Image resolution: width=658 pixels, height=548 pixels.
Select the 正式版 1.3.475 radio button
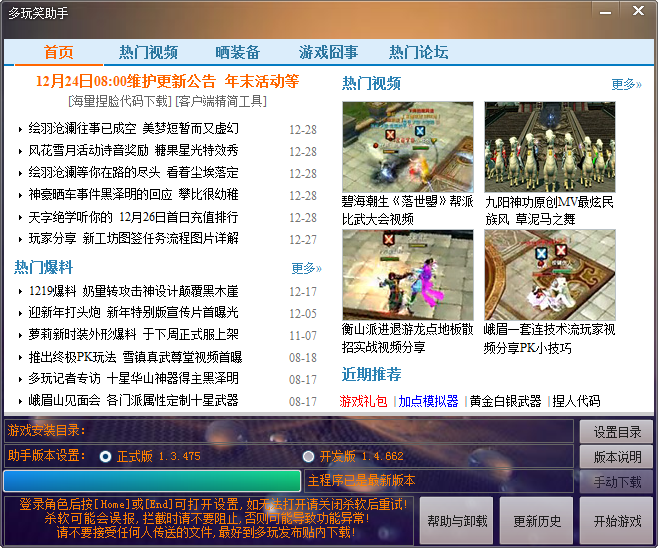[x=106, y=456]
